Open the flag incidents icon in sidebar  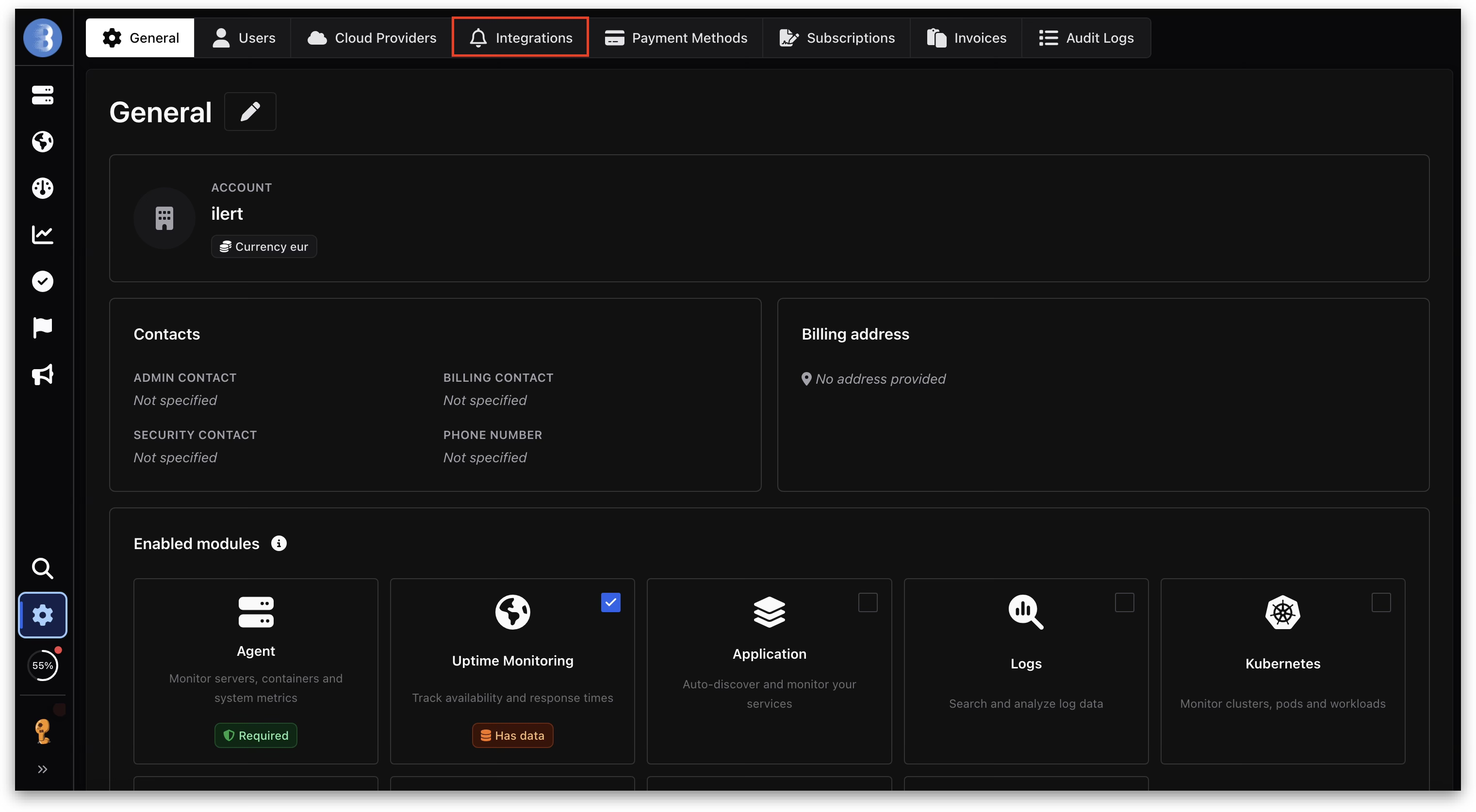tap(42, 327)
